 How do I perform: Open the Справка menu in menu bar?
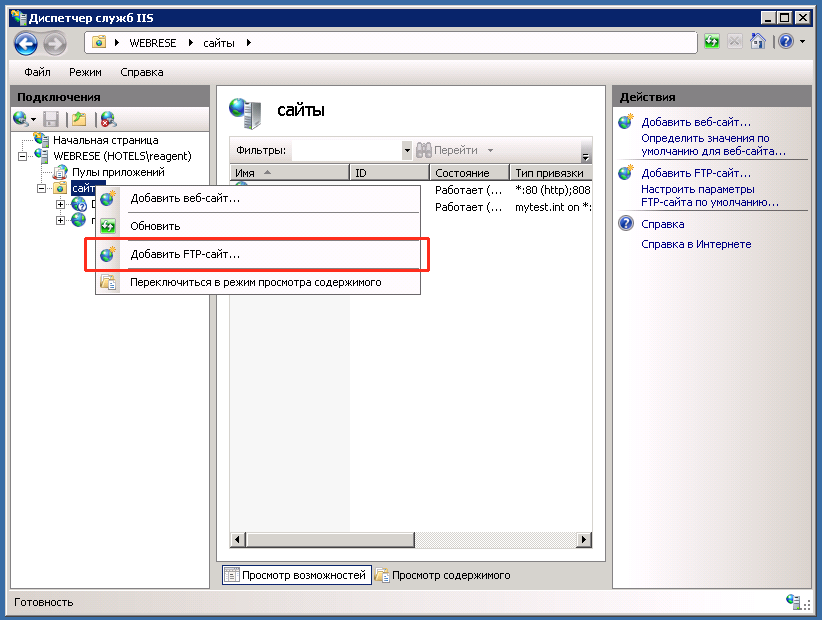tap(142, 72)
